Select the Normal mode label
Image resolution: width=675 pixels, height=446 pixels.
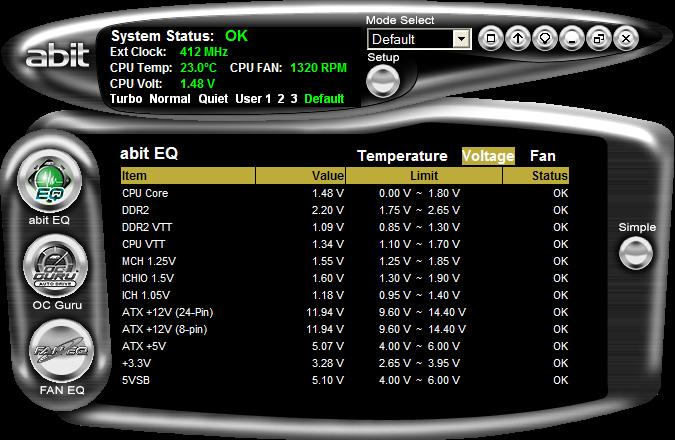point(170,99)
